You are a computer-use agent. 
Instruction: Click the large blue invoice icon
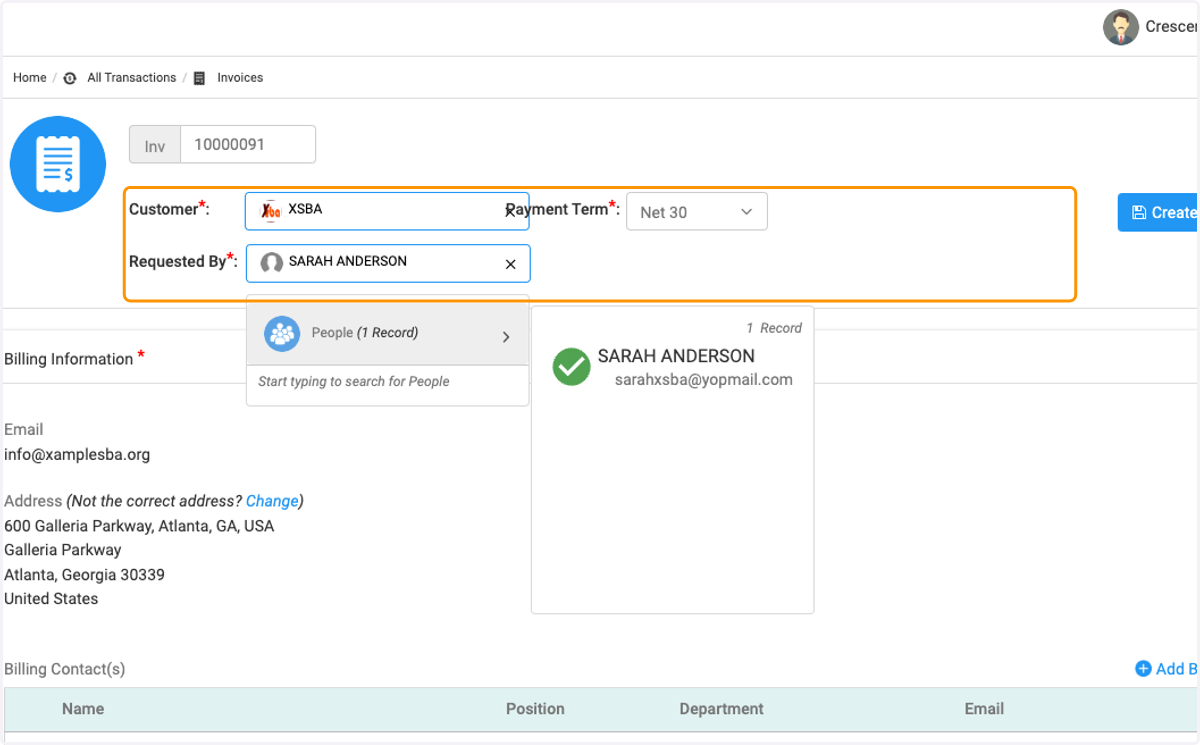(x=58, y=164)
